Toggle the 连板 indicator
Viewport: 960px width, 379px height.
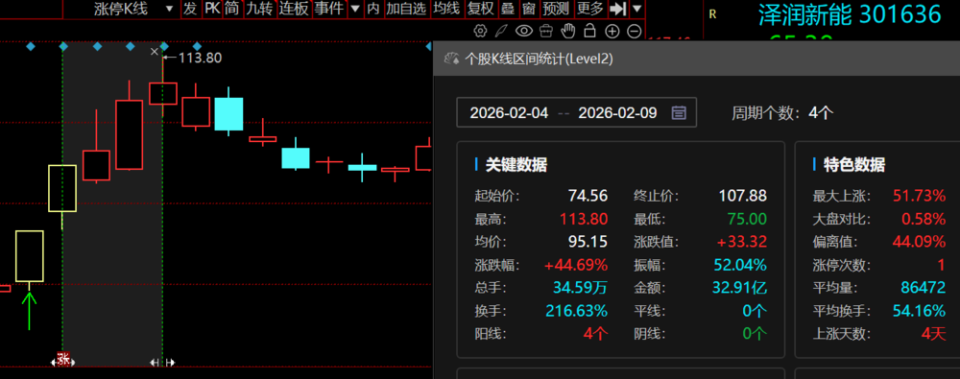tap(293, 9)
